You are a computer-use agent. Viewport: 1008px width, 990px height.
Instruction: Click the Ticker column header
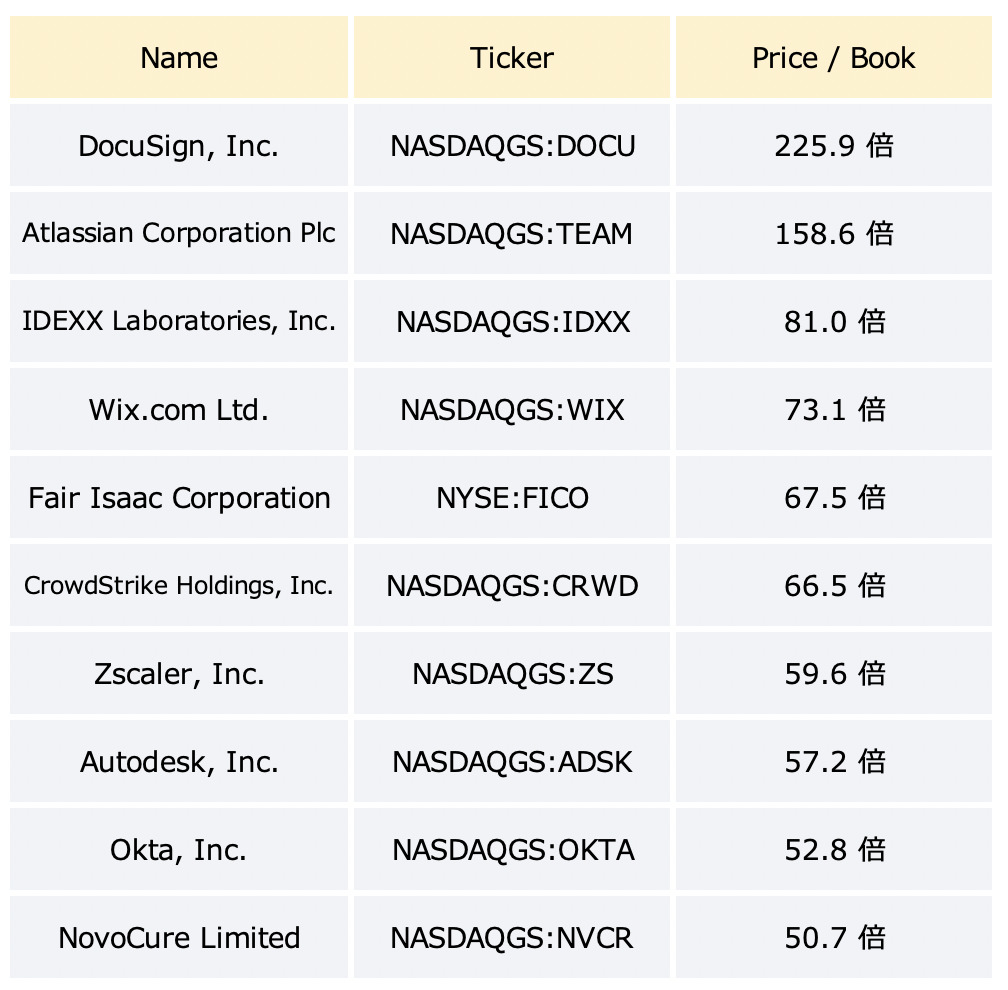click(x=512, y=58)
